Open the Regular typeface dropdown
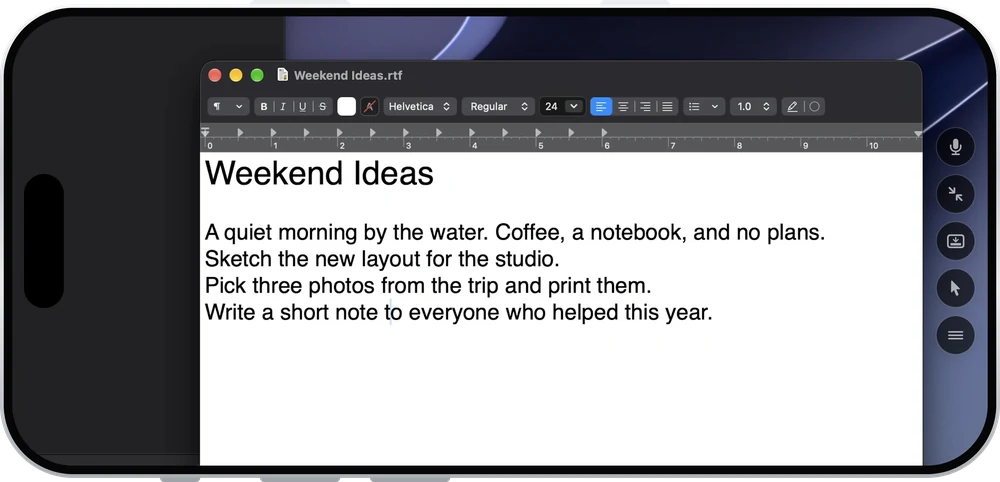The height and width of the screenshot is (482, 1000). [498, 106]
